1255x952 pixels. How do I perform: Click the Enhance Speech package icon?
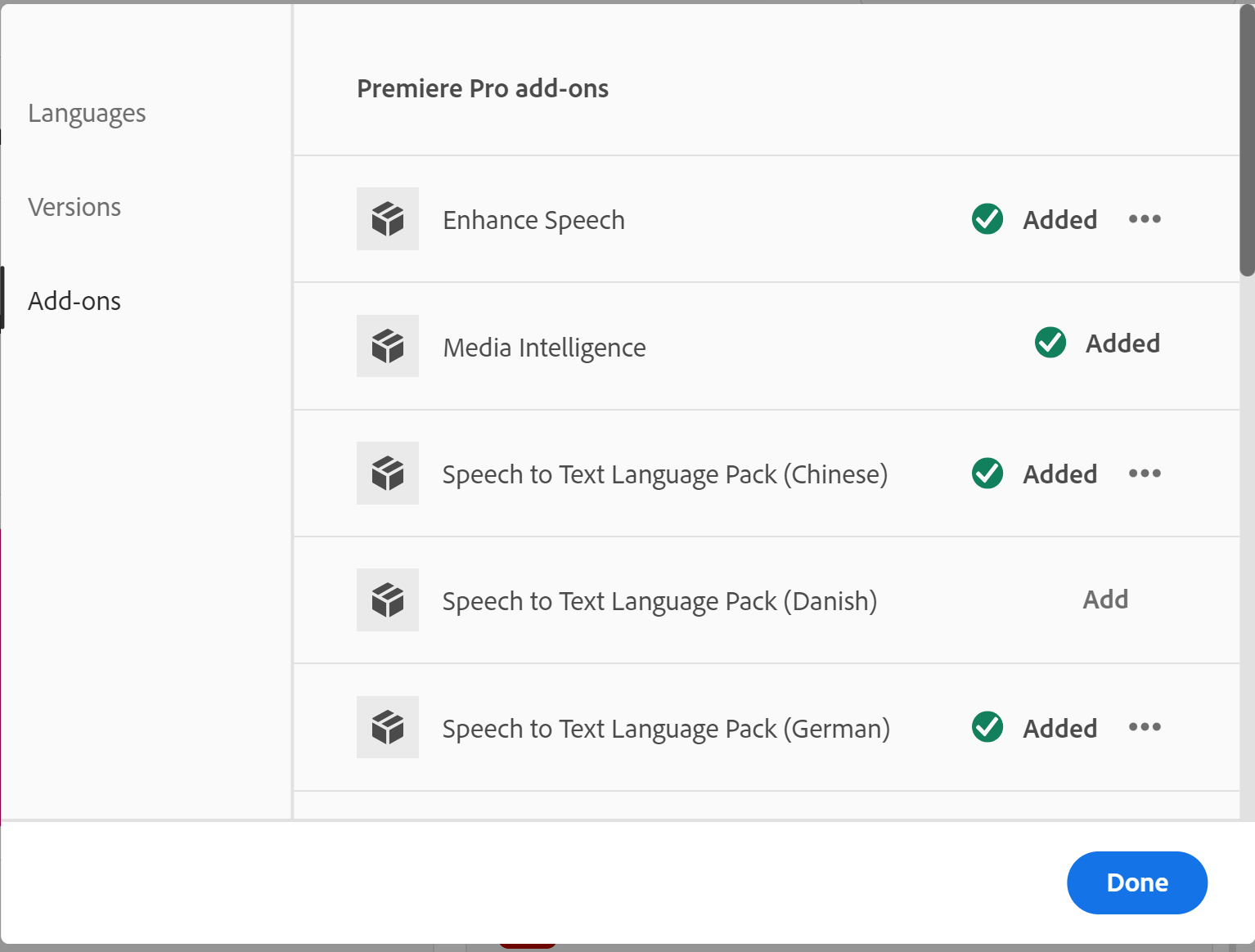point(388,219)
